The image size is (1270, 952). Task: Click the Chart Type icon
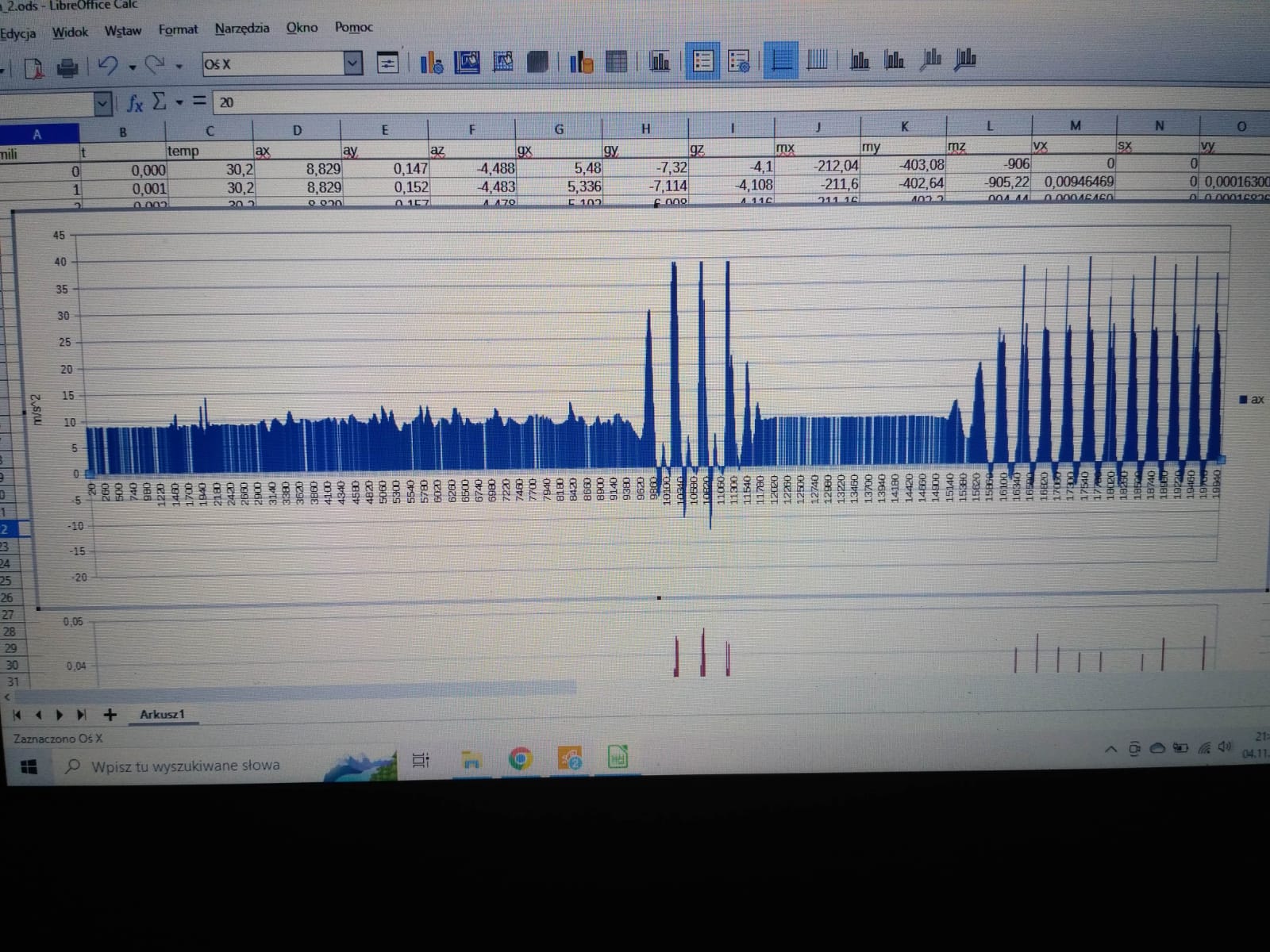pyautogui.click(x=431, y=62)
